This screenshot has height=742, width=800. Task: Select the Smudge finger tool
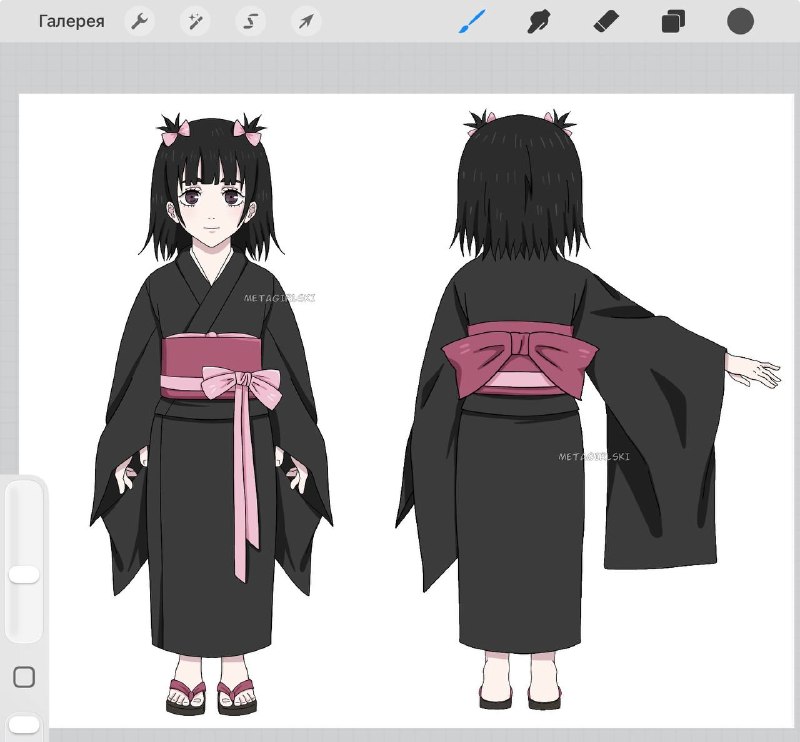coord(538,22)
